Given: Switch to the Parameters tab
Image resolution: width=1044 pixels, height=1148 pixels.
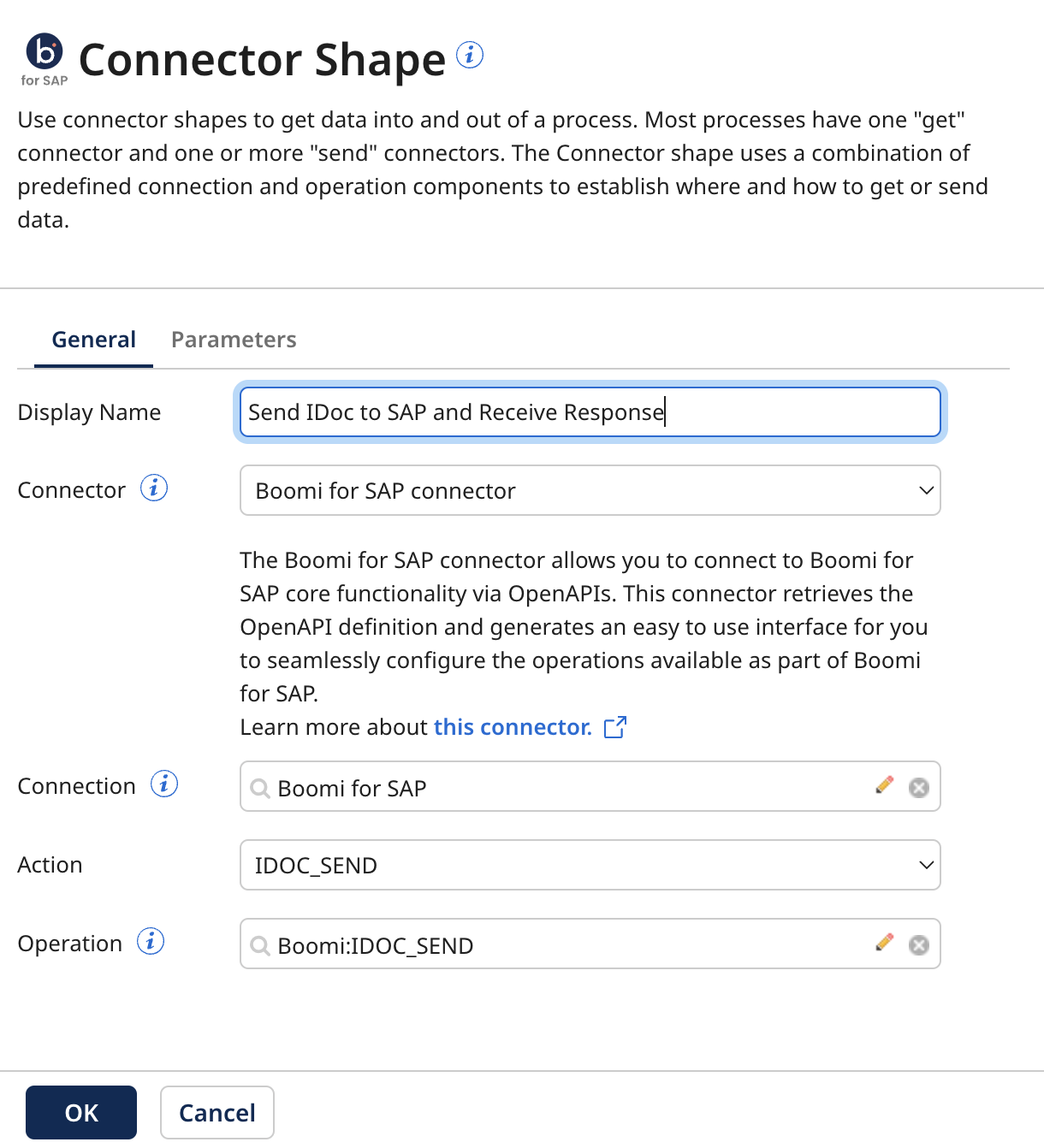Looking at the screenshot, I should 233,340.
